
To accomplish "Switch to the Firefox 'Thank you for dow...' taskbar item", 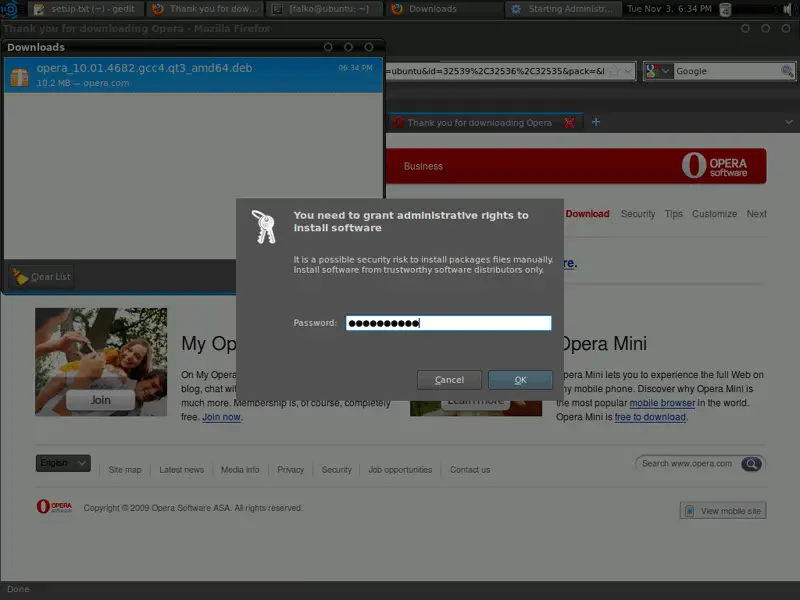I will pyautogui.click(x=206, y=9).
